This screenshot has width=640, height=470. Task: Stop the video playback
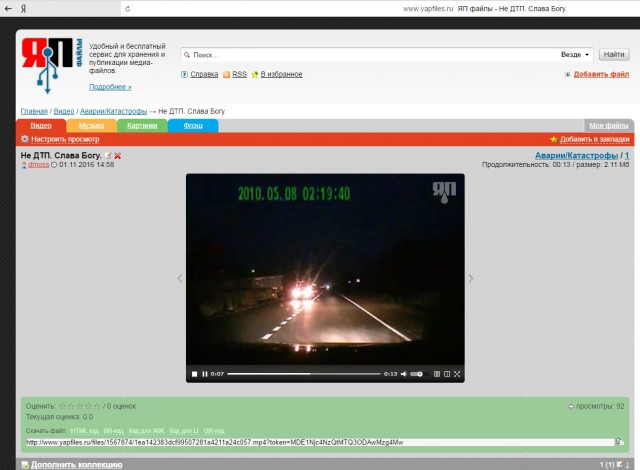[195, 374]
